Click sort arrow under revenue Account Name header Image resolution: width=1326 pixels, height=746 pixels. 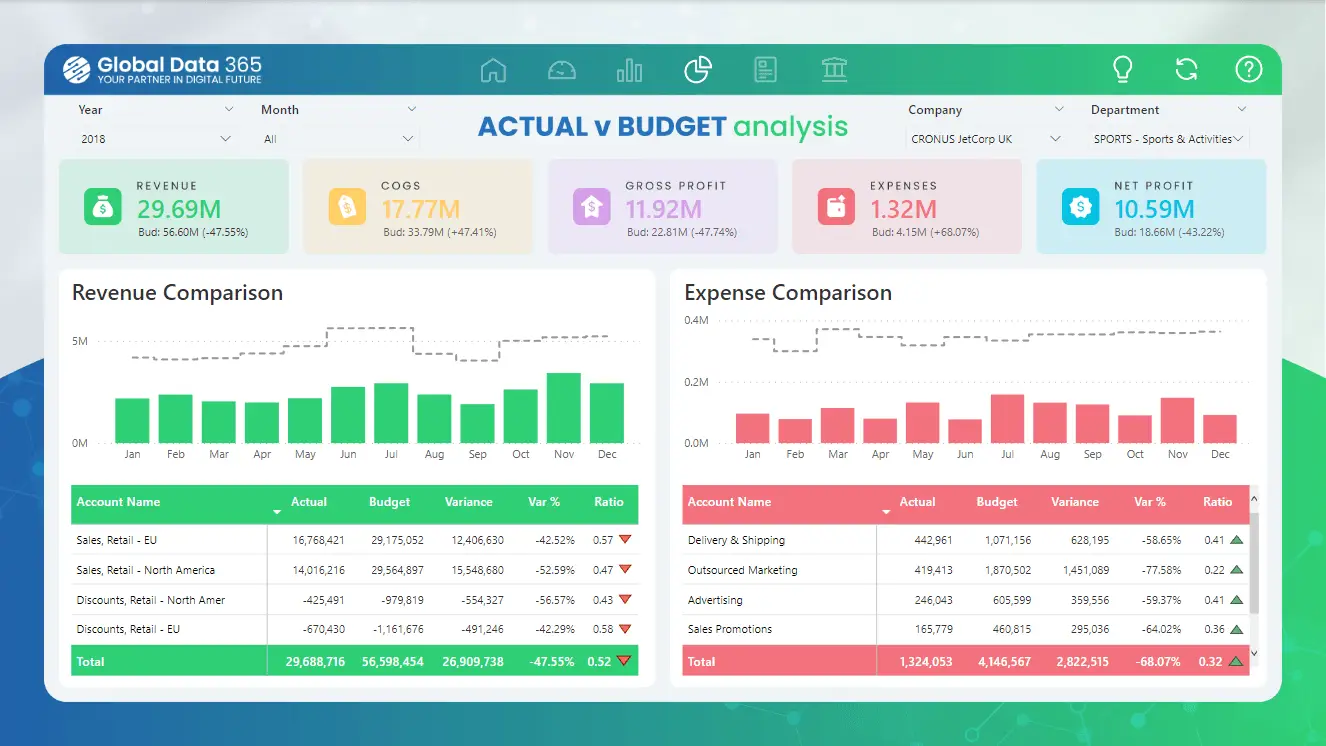pos(277,513)
